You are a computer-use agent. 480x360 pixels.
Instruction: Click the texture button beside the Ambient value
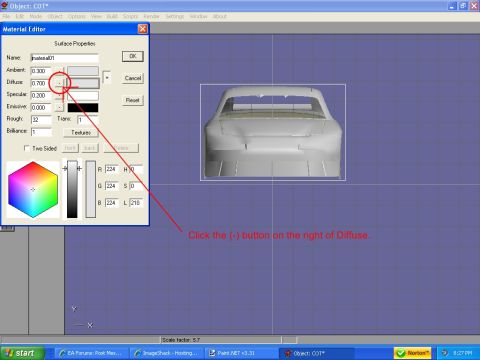(x=59, y=71)
